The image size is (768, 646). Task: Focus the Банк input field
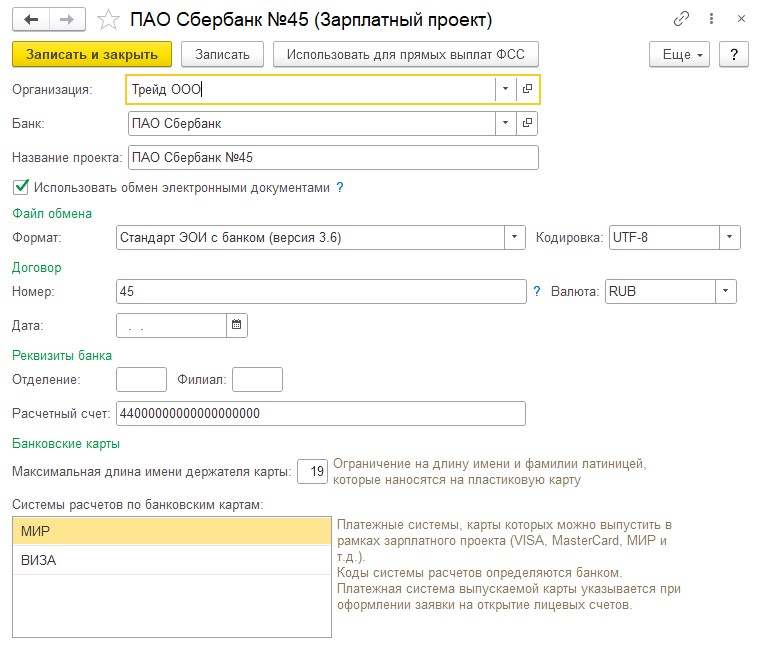[312, 123]
